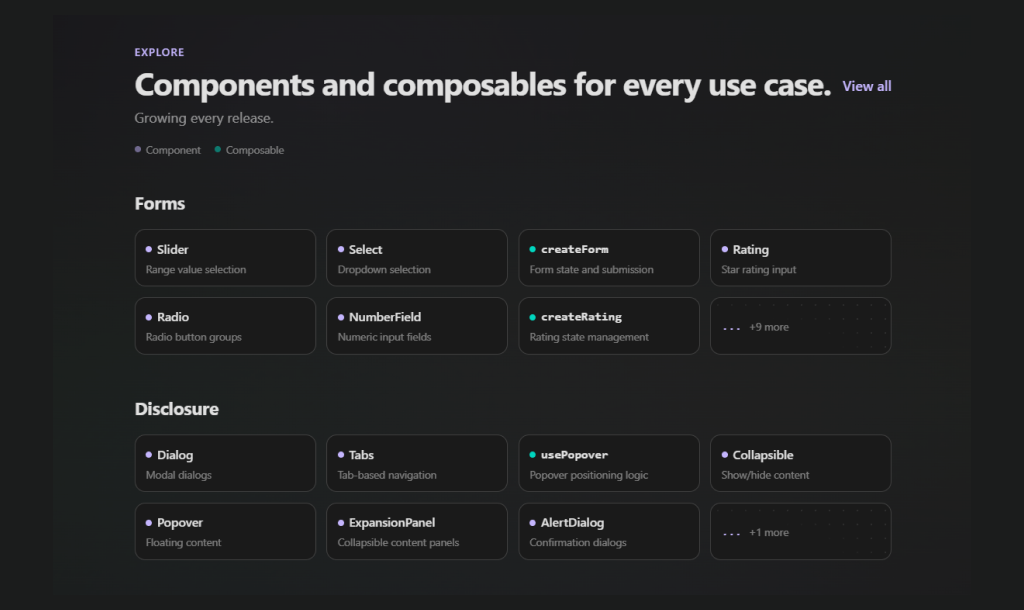Open the Radio component card

click(225, 326)
